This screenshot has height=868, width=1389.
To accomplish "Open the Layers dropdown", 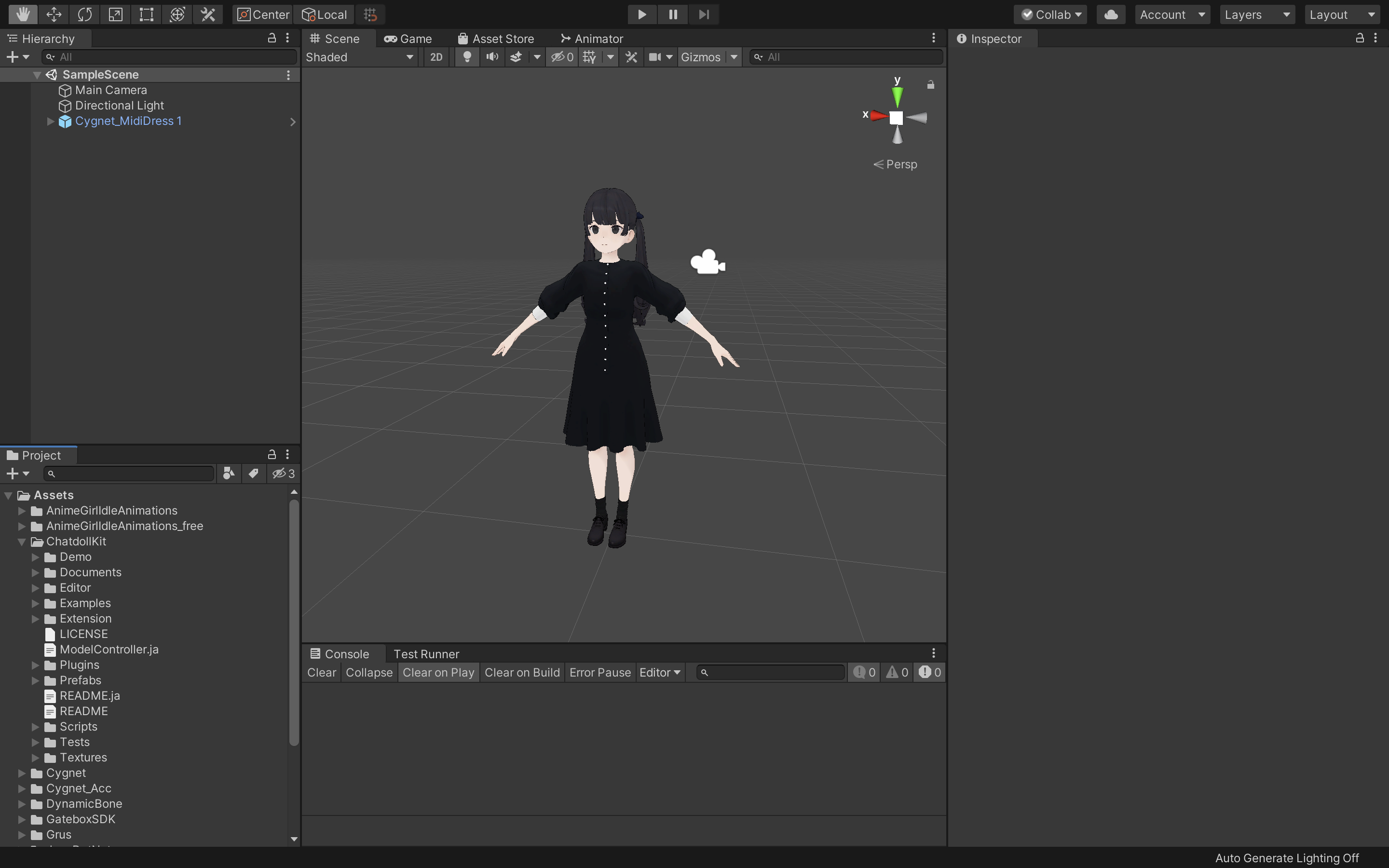I will coord(1256,14).
